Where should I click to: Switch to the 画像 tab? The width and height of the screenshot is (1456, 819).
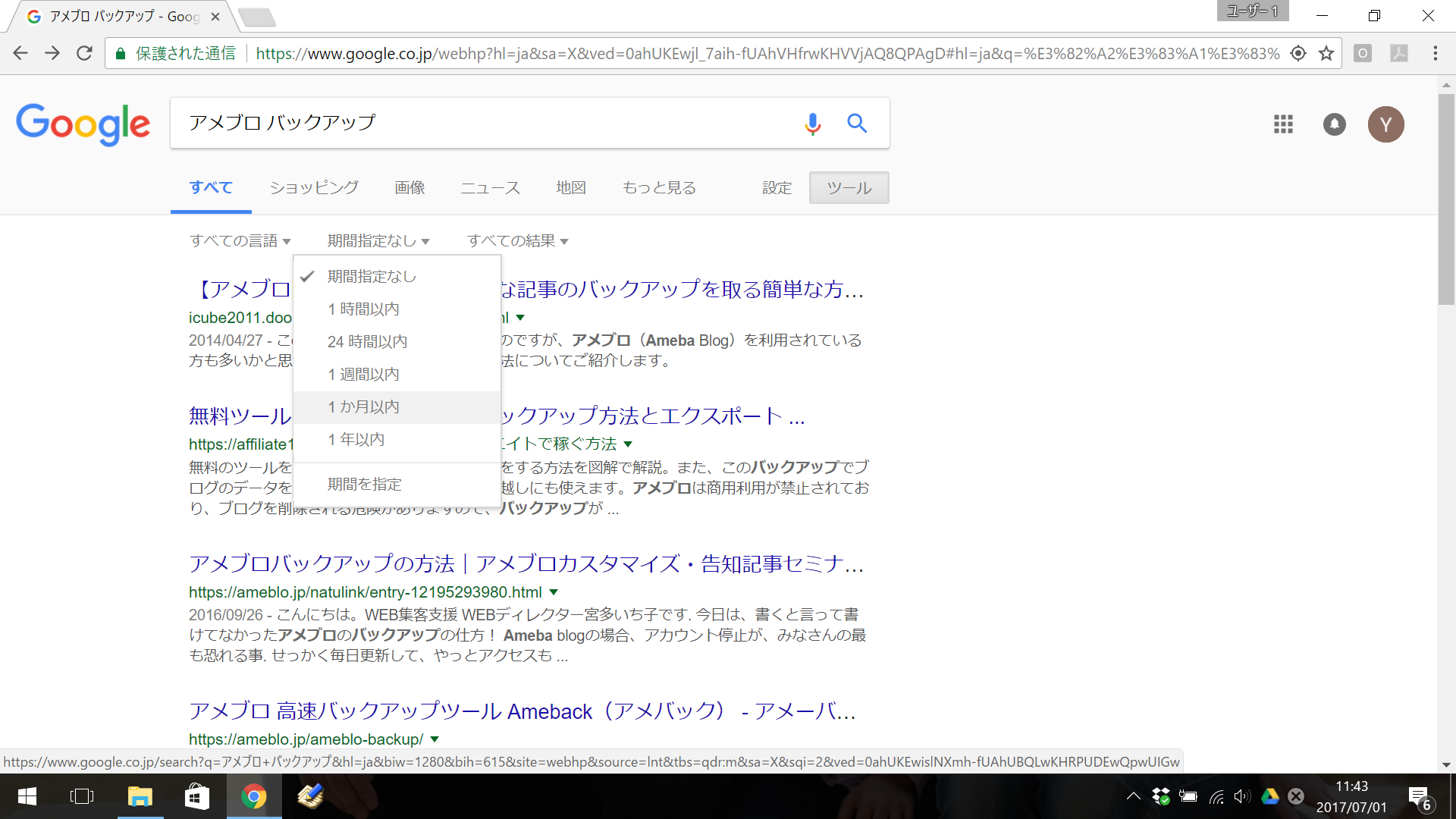[409, 188]
